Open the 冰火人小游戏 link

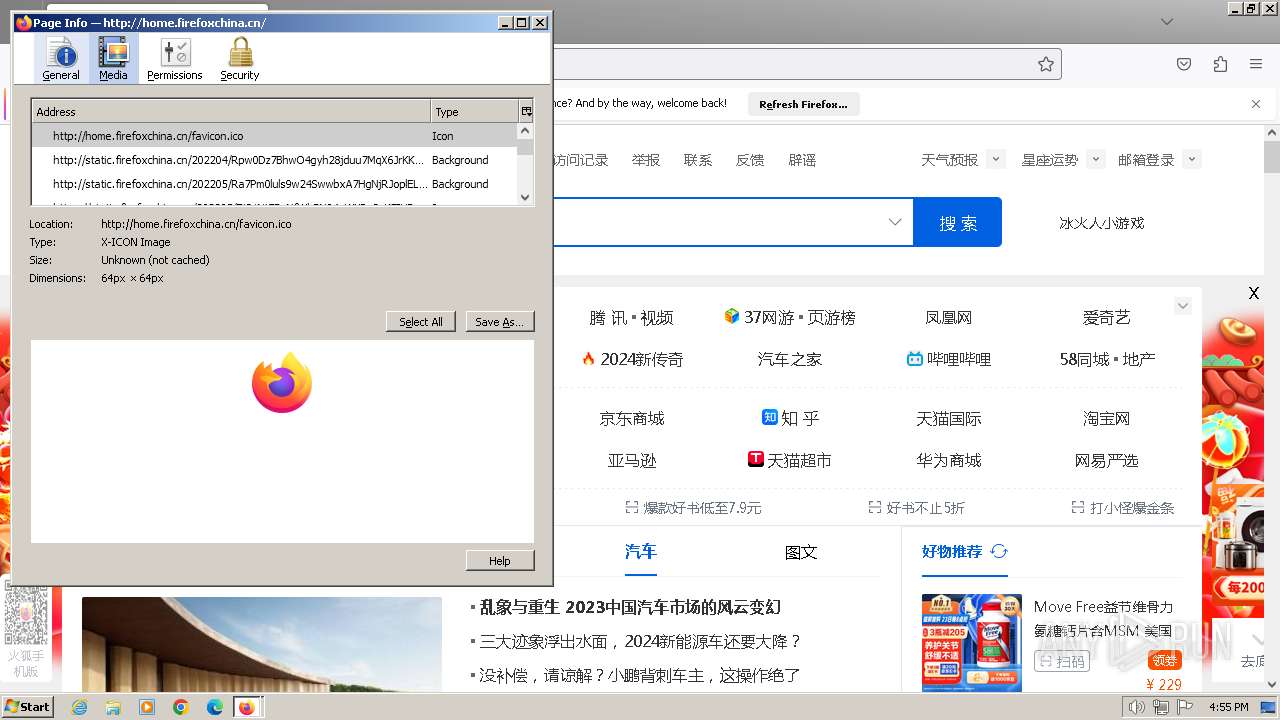point(1101,223)
